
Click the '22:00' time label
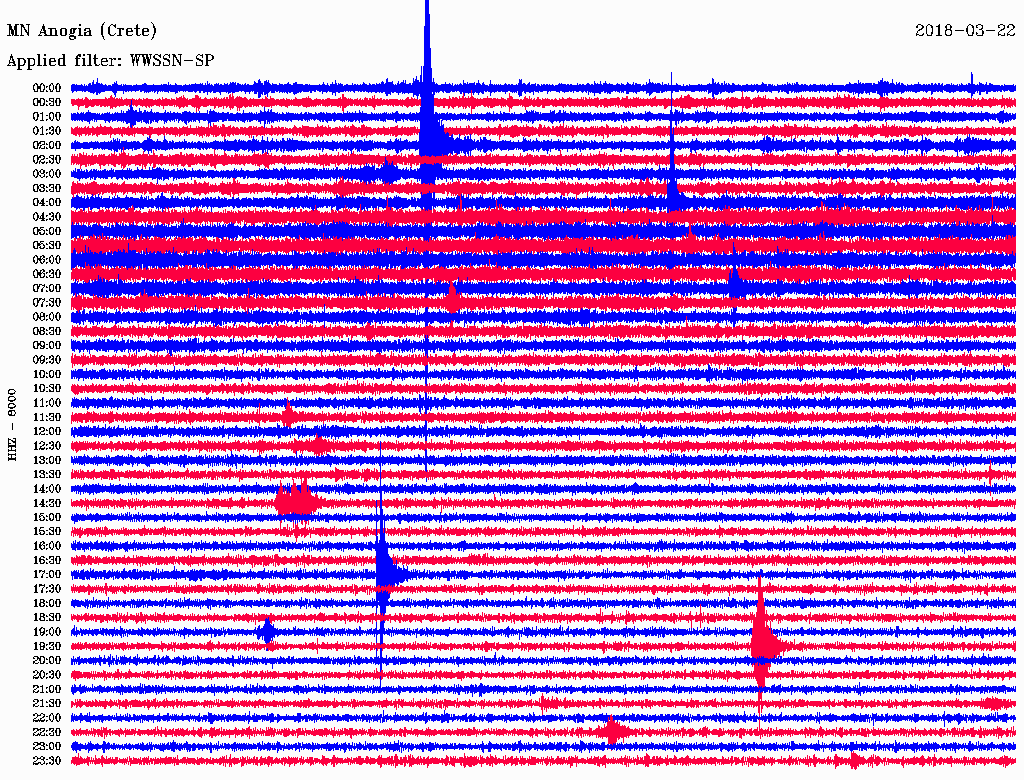46,718
